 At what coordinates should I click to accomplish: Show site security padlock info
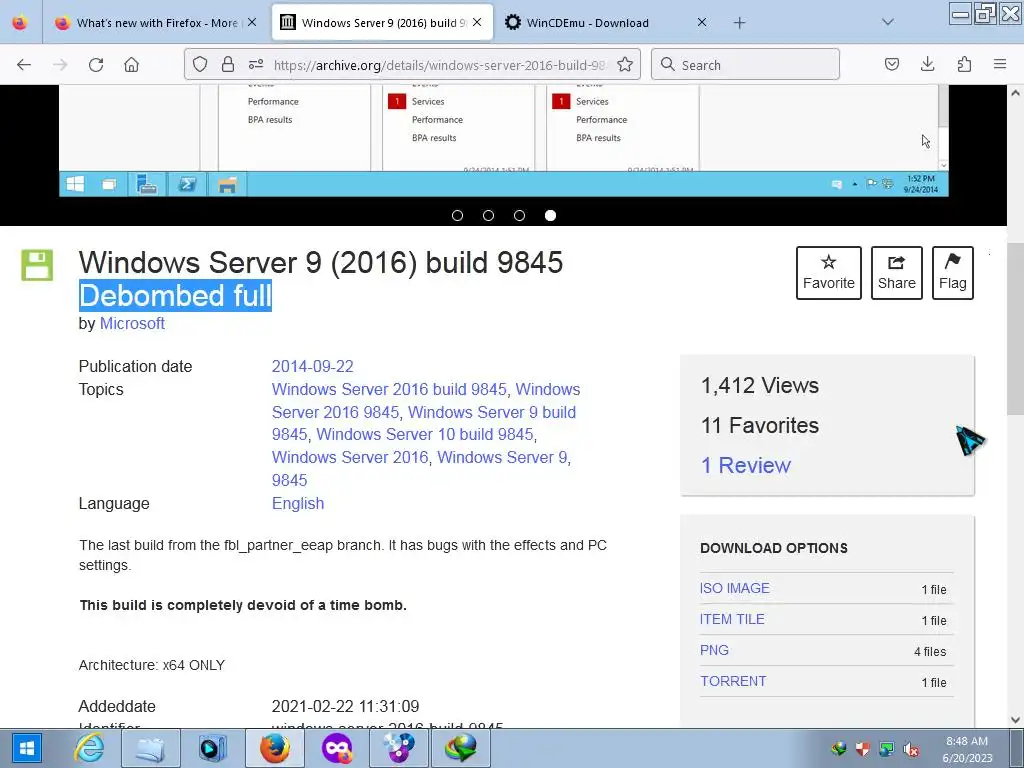pyautogui.click(x=227, y=64)
